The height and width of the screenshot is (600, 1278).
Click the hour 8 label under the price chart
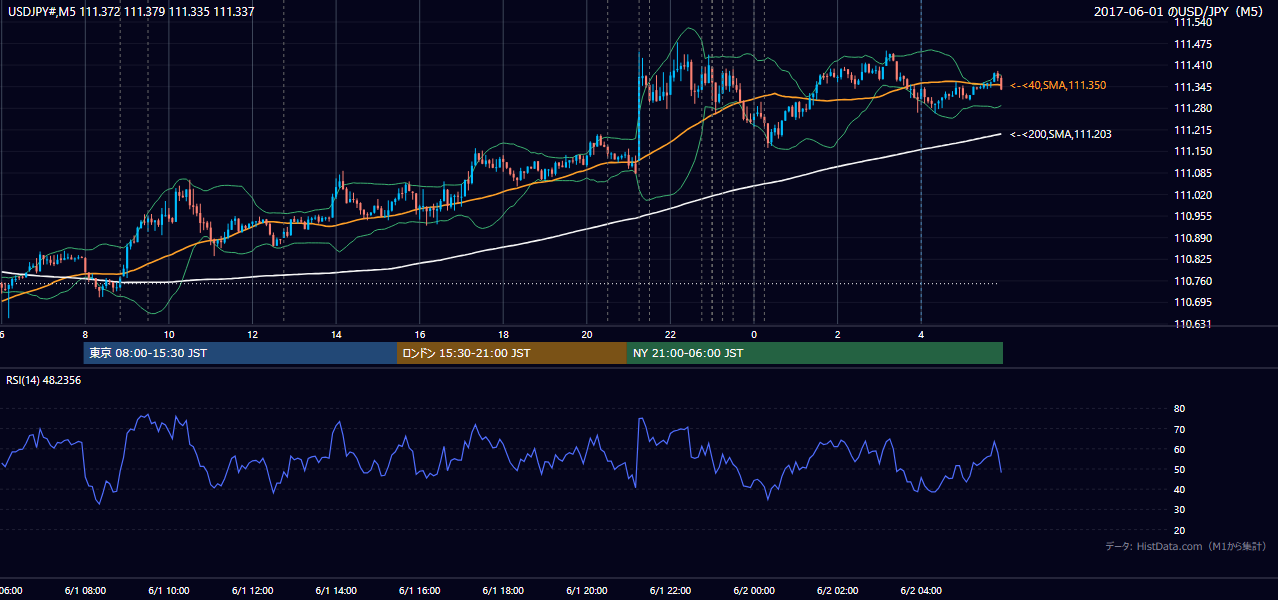coord(85,334)
